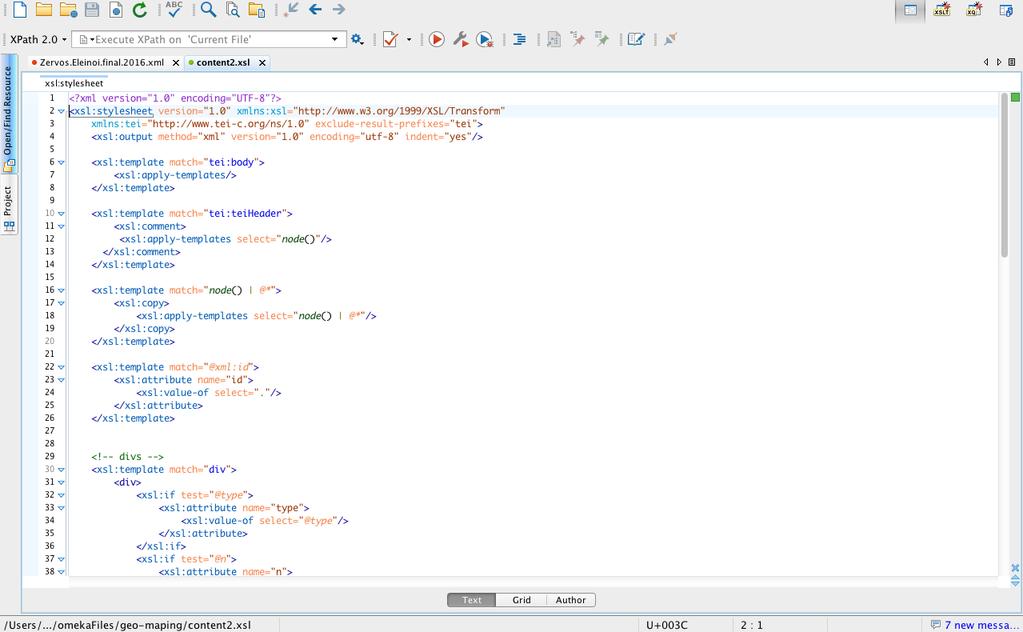Close the Zervos.Eleinoi.final.2016.xml tab
Screen dimensions: 1023x632
[x=176, y=63]
